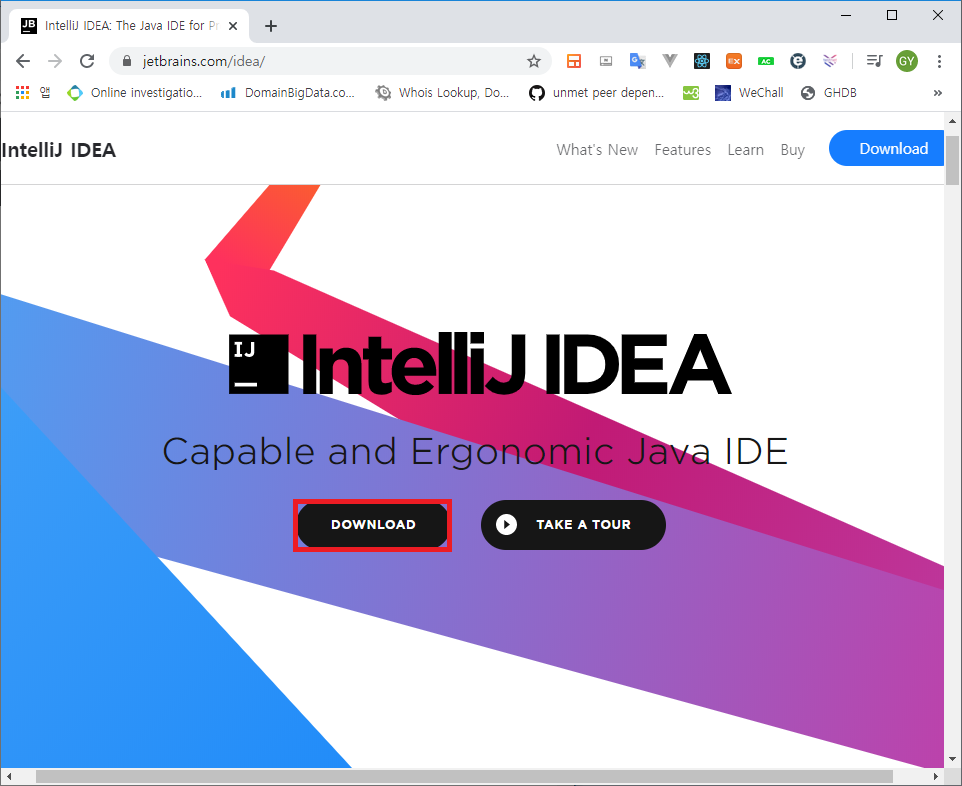Image resolution: width=962 pixels, height=786 pixels.
Task: Open the WeChall bookmark
Action: pos(750,93)
